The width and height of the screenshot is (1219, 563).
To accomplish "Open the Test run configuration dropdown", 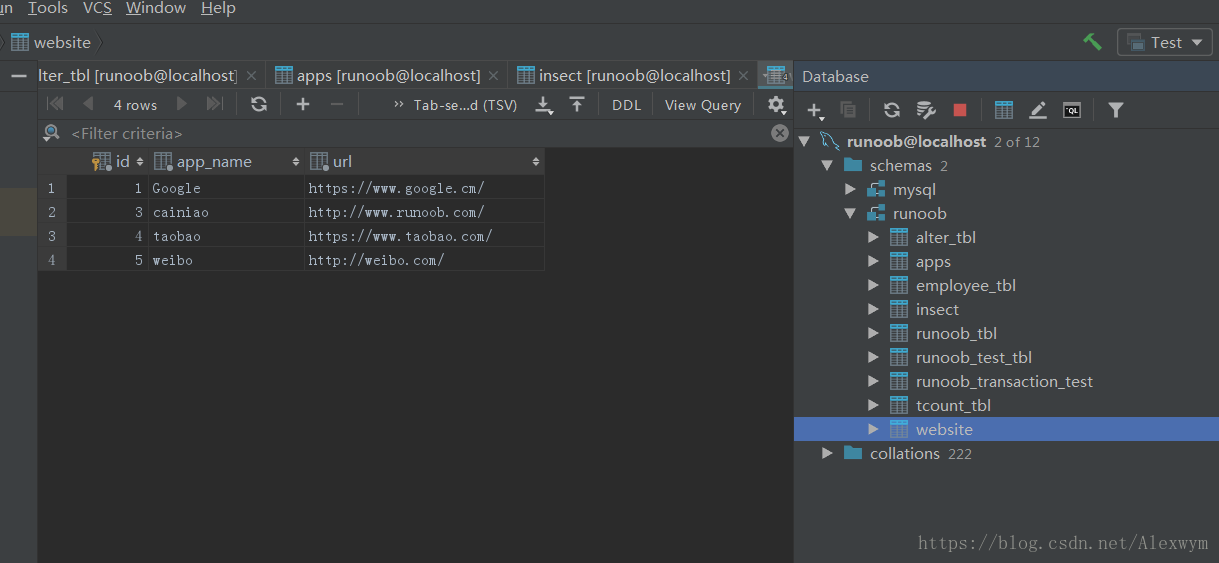I will point(1164,42).
